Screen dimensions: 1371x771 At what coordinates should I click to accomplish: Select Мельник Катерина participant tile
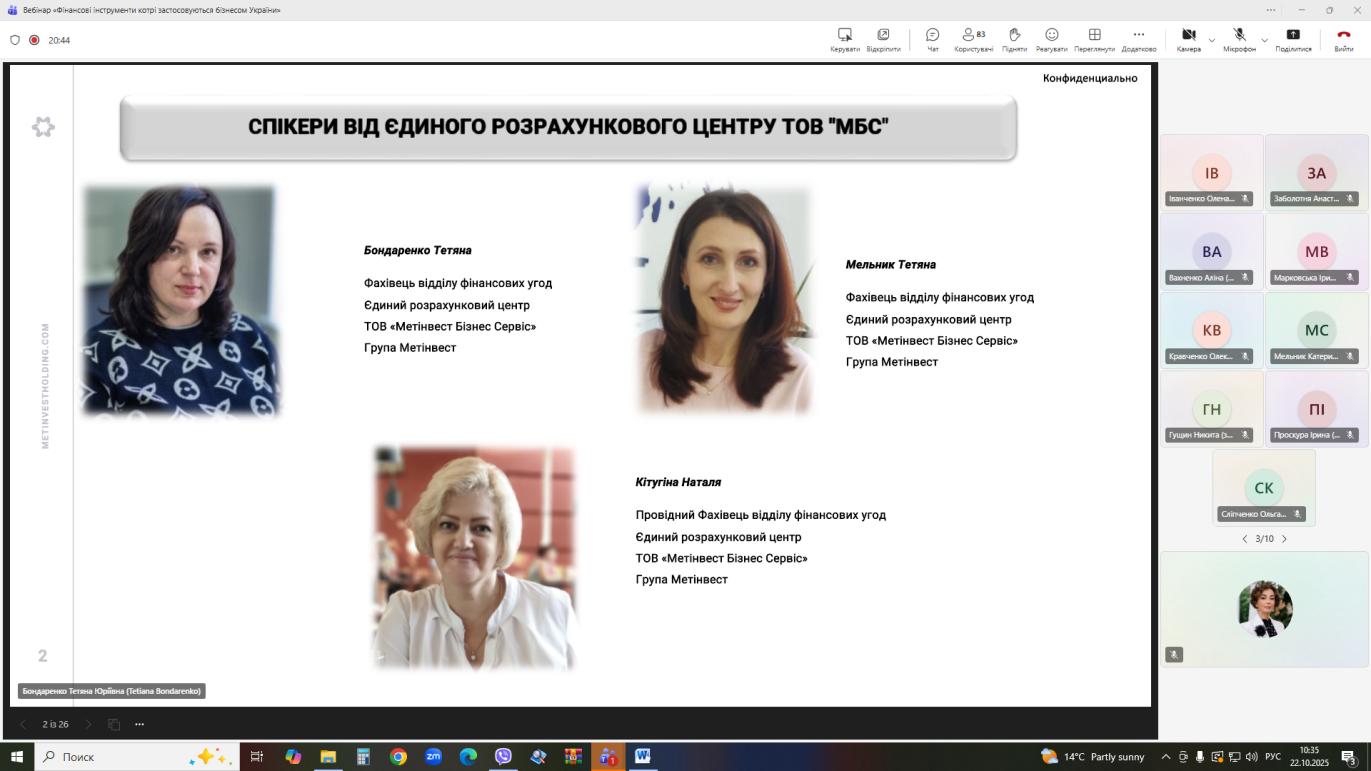(1316, 331)
